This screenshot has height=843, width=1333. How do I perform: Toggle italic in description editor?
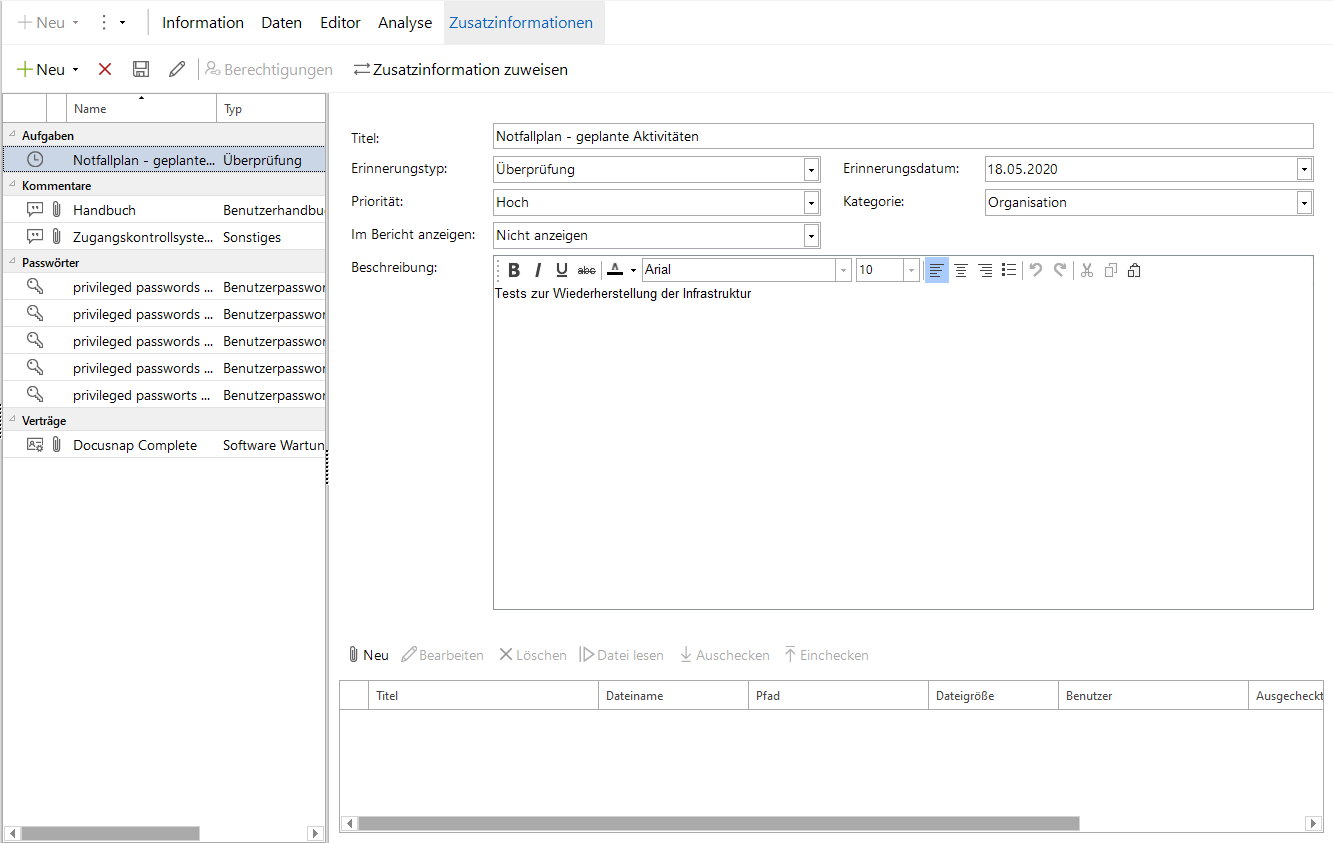538,270
